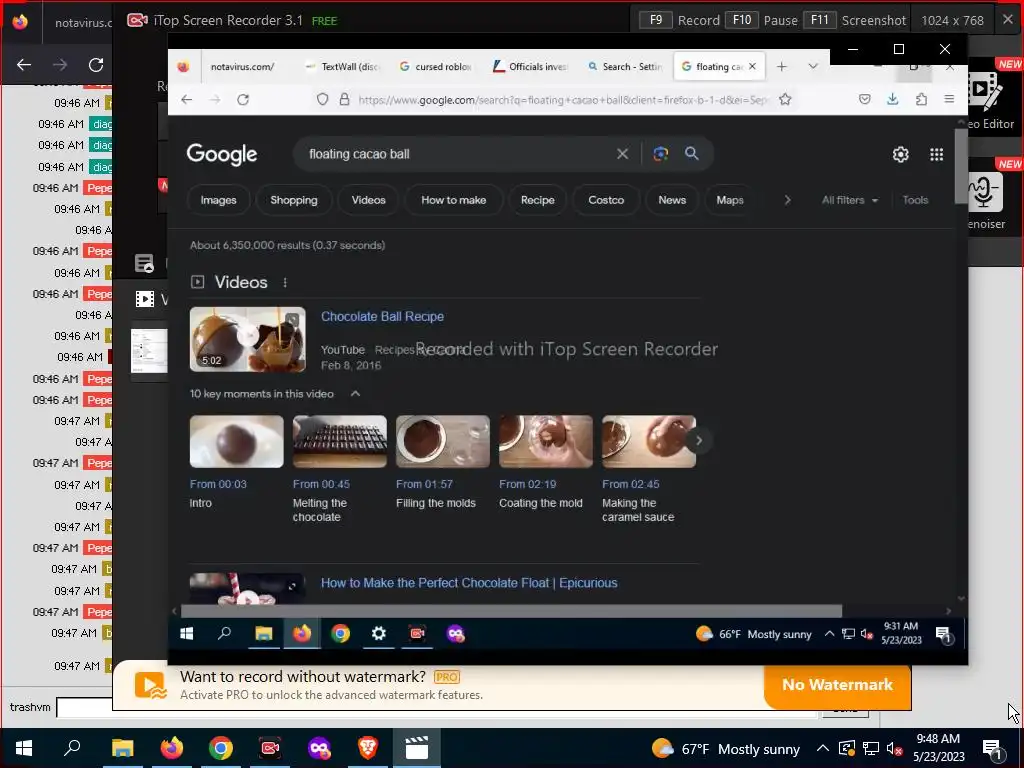Image resolution: width=1024 pixels, height=768 pixels.
Task: Select the News filter chip
Action: (x=672, y=200)
